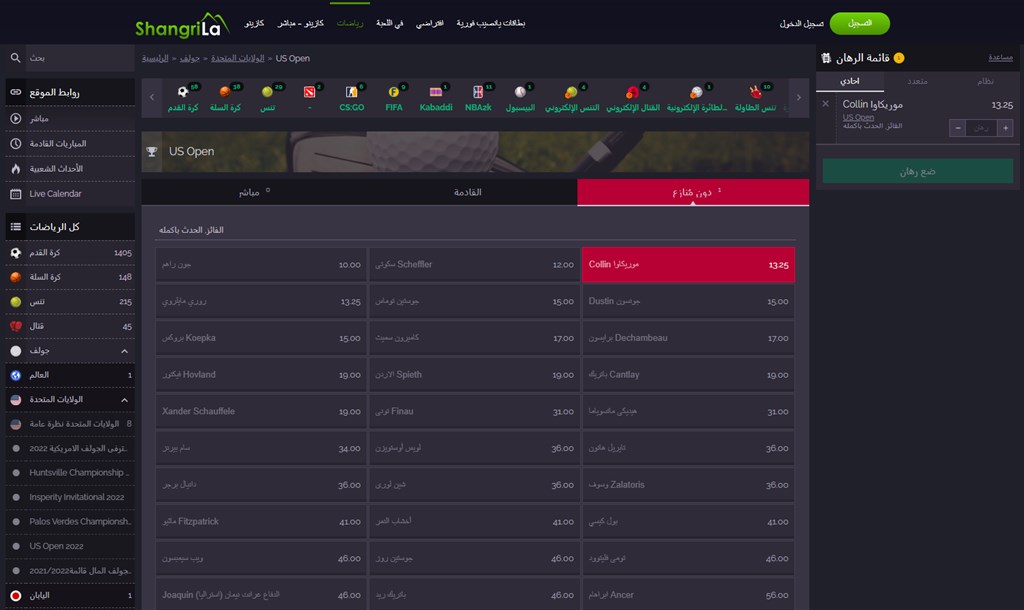
Task: Remove Collin bet from bet slip
Action: (x=825, y=104)
